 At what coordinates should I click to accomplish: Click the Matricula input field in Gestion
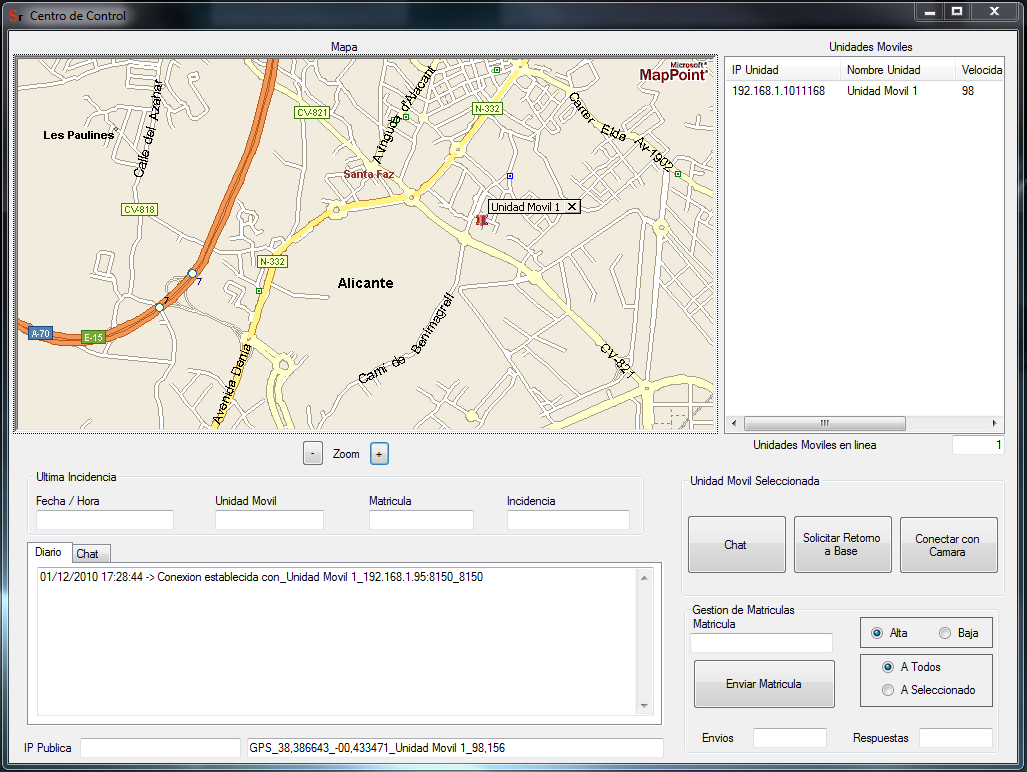[x=761, y=643]
